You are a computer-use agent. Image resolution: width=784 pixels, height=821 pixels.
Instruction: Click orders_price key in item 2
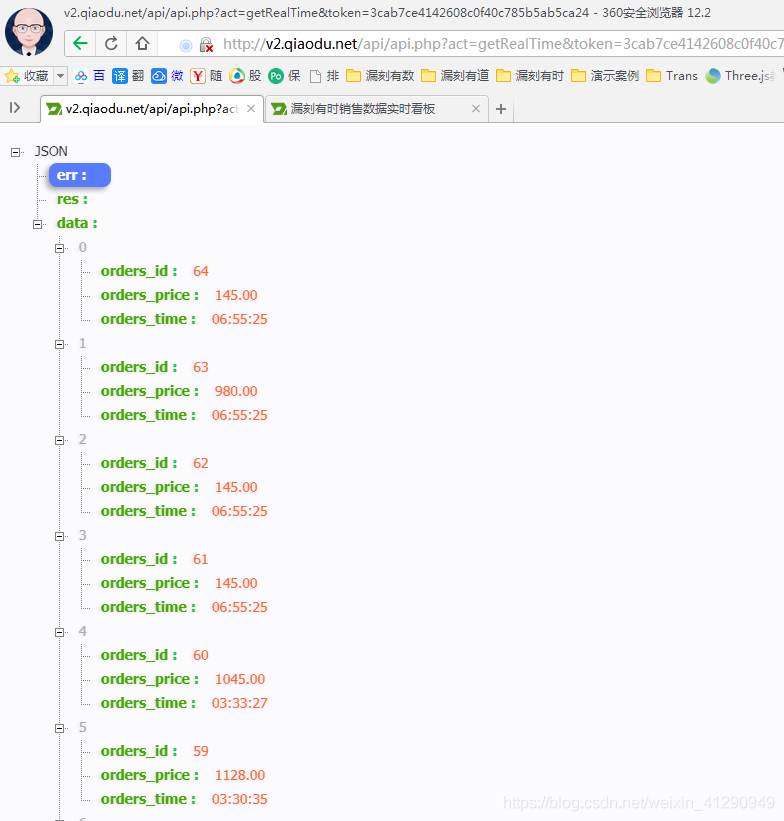pyautogui.click(x=150, y=487)
